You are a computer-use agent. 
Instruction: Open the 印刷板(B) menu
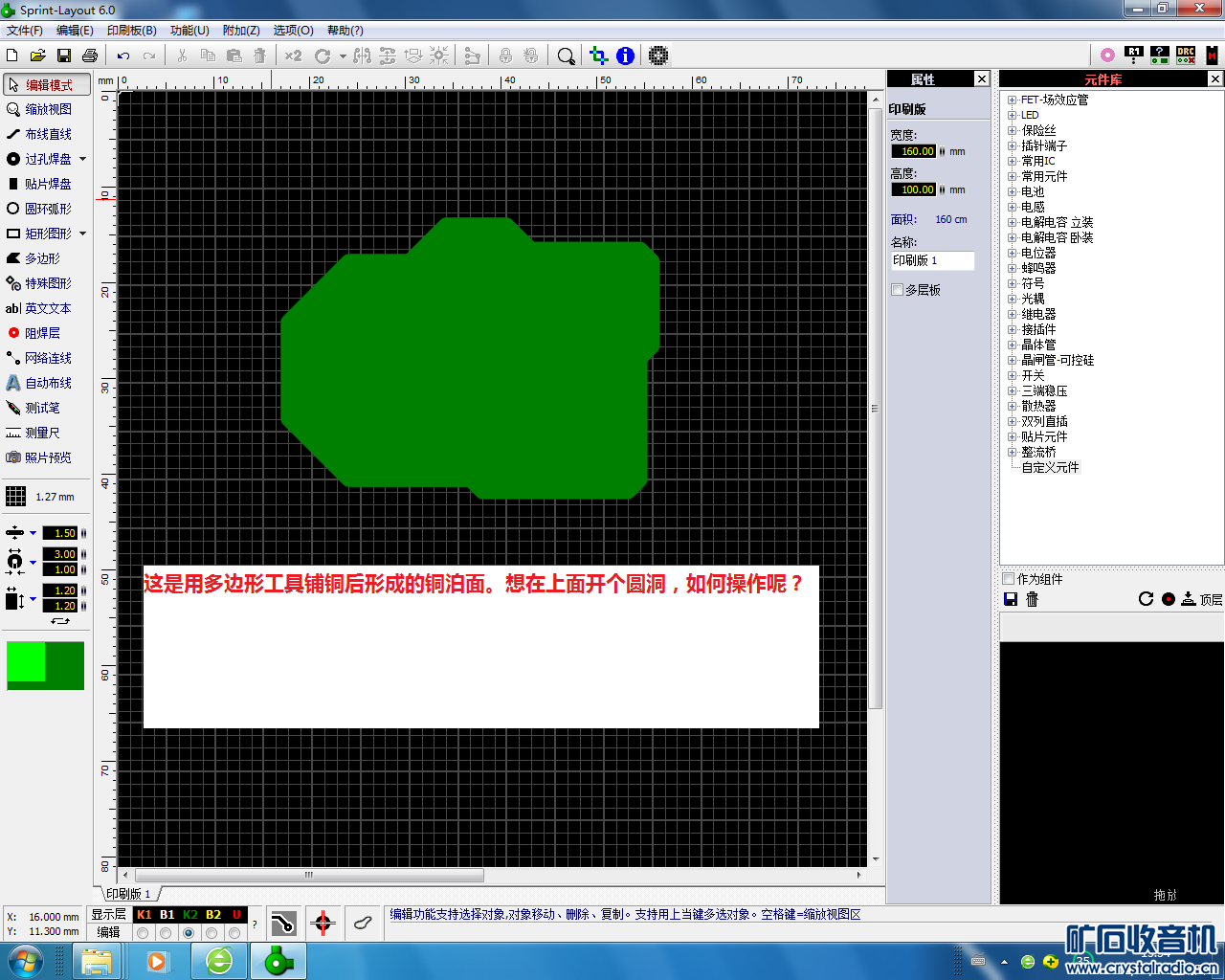pyautogui.click(x=131, y=31)
